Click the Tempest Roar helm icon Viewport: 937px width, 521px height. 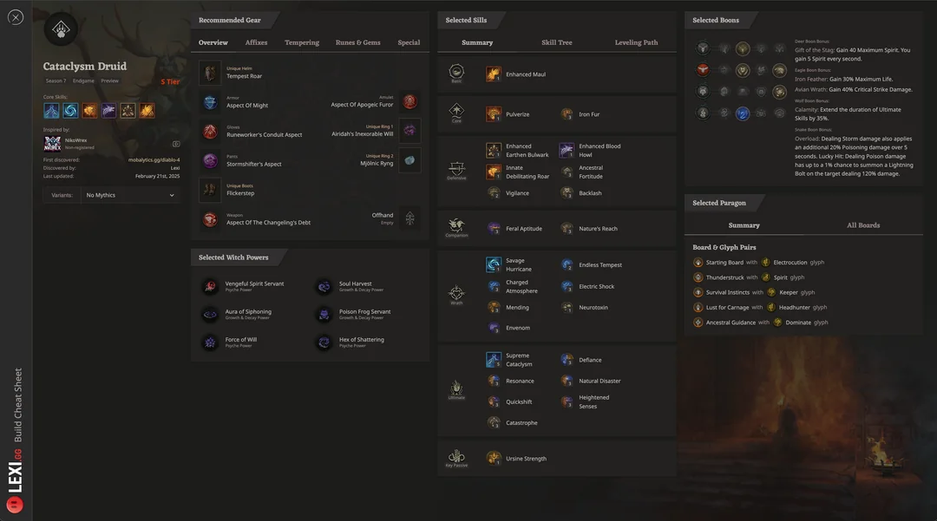pos(210,73)
